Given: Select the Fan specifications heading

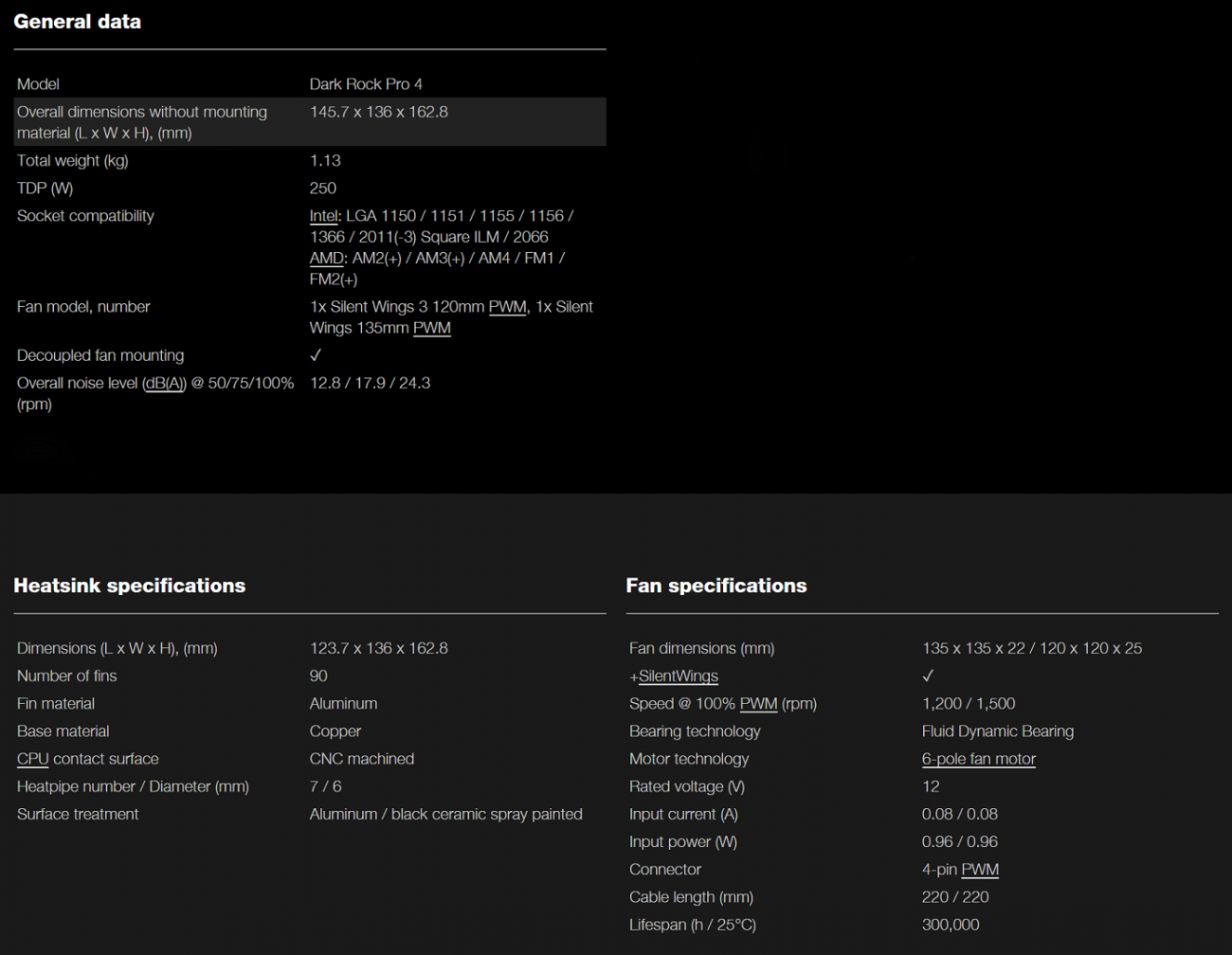Looking at the screenshot, I should tap(716, 586).
